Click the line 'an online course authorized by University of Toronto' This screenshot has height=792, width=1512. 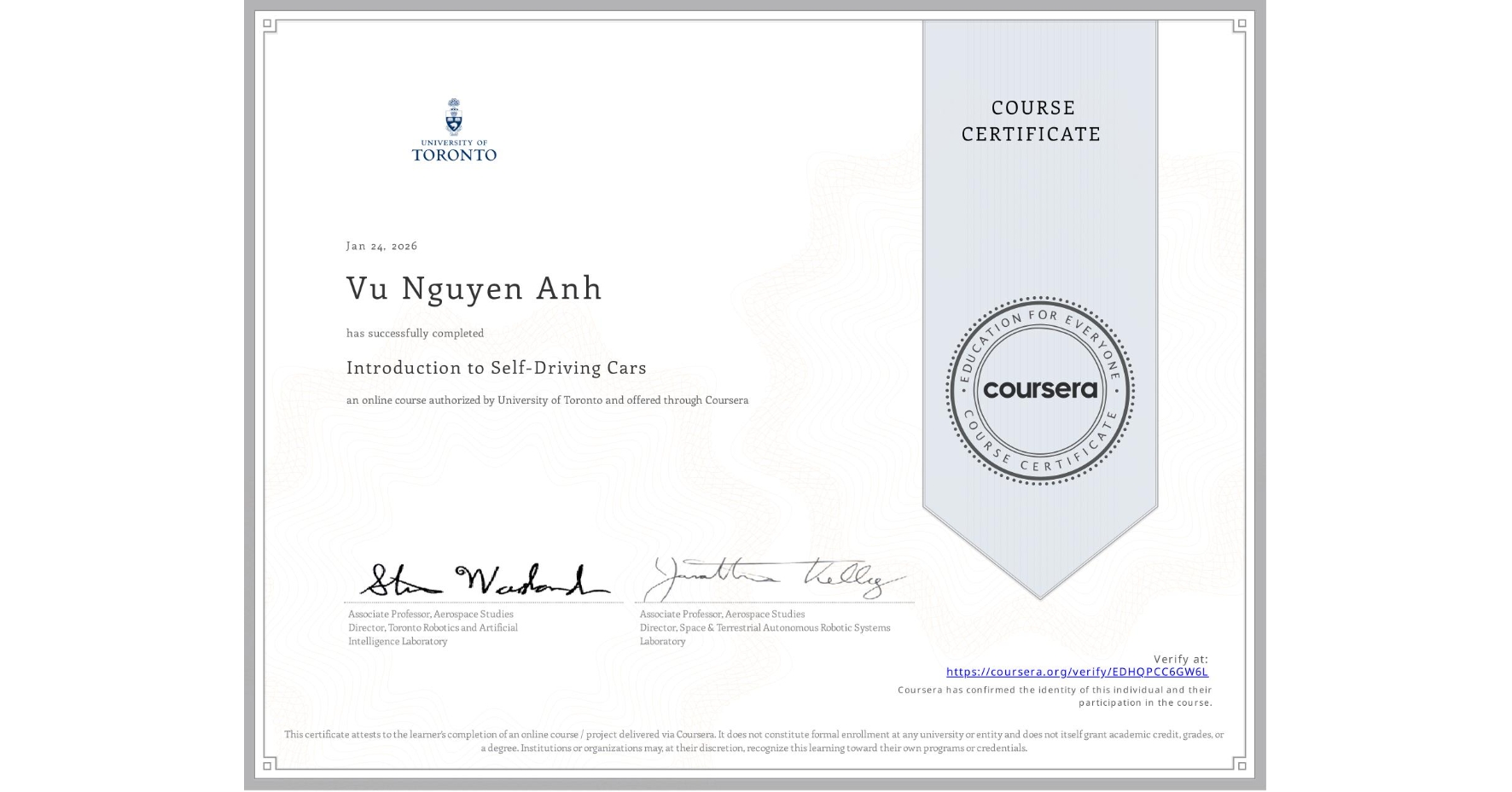point(547,399)
